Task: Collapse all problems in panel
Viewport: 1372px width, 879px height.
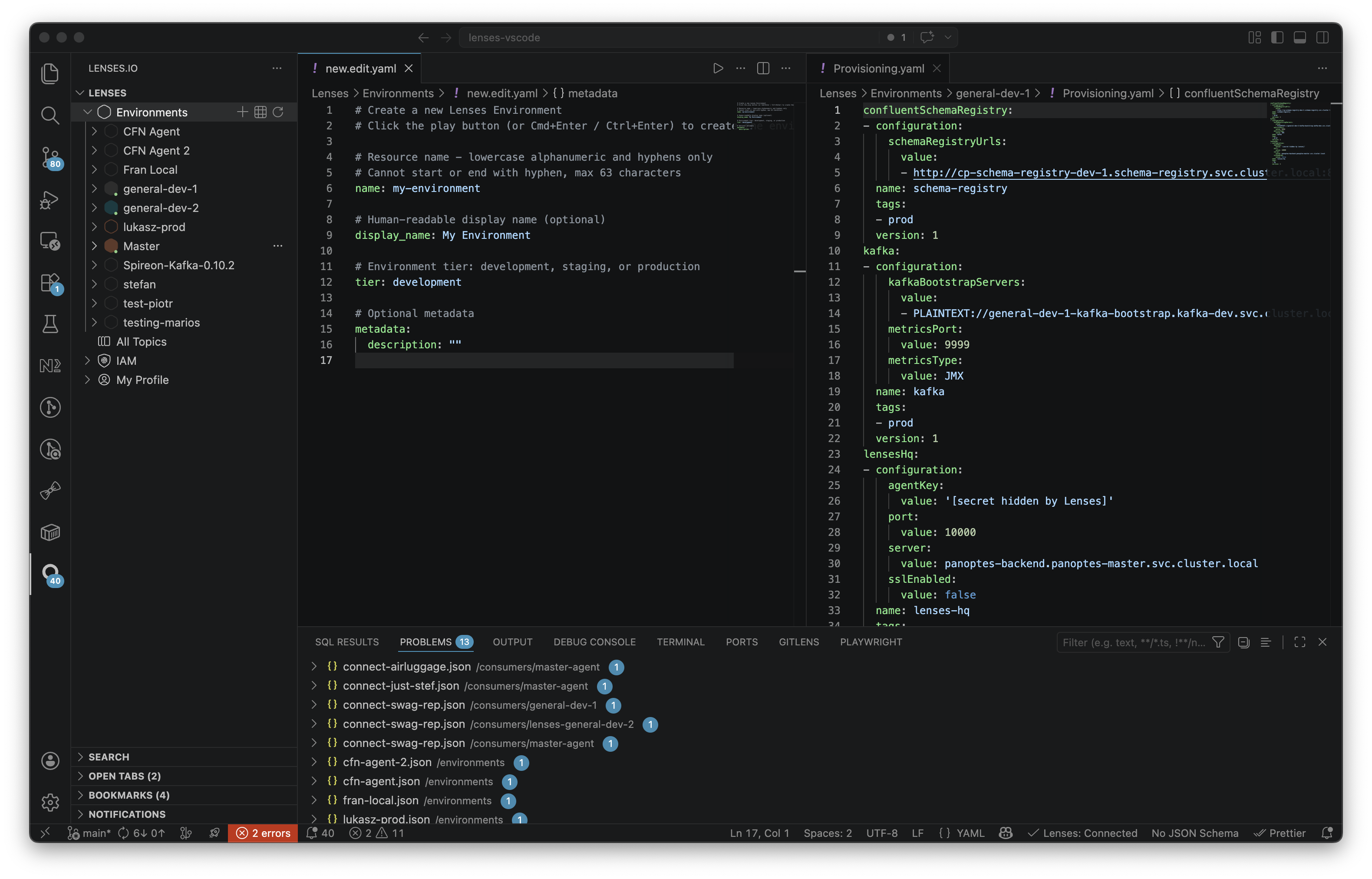Action: pos(1243,642)
